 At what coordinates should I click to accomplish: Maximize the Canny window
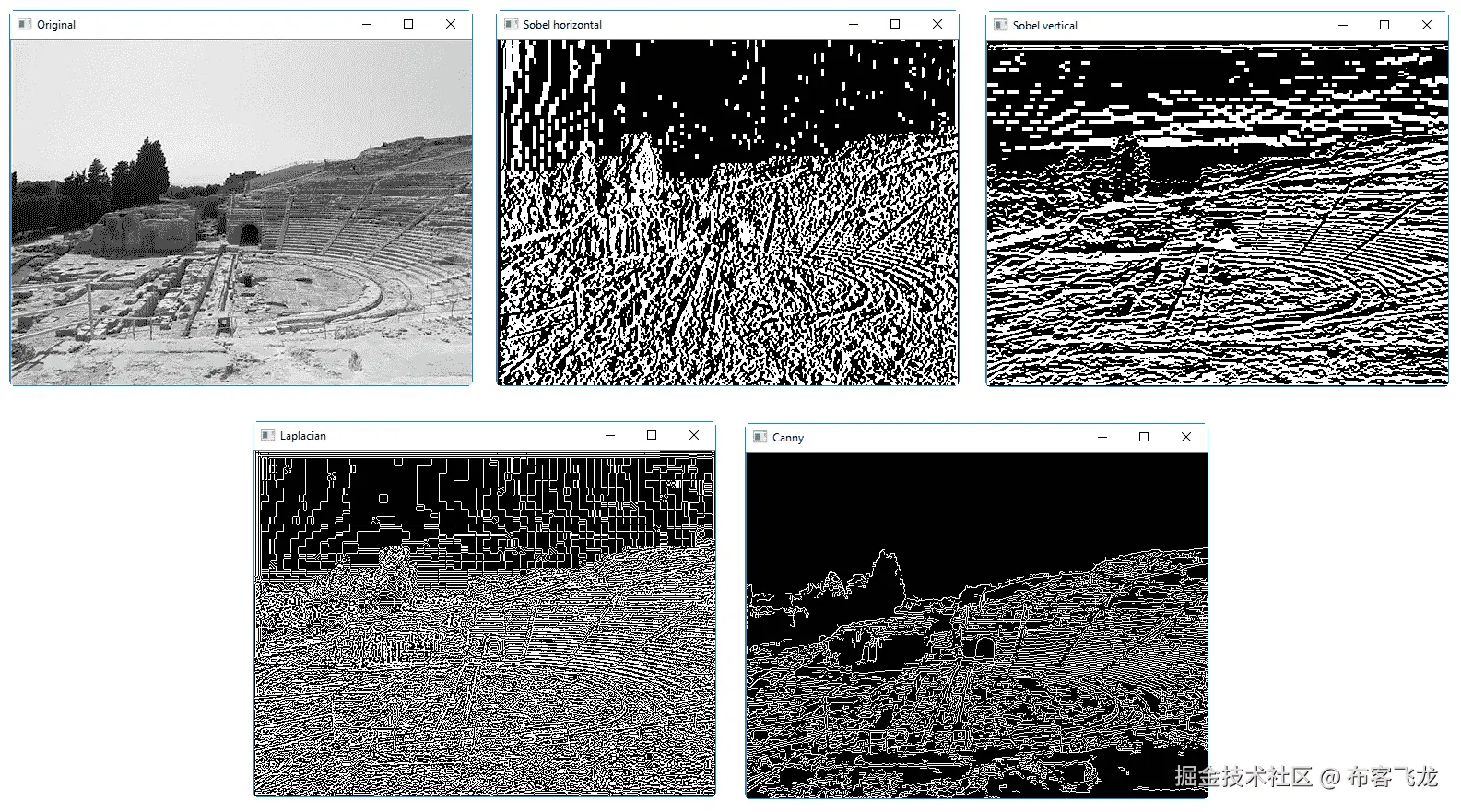tap(1144, 437)
